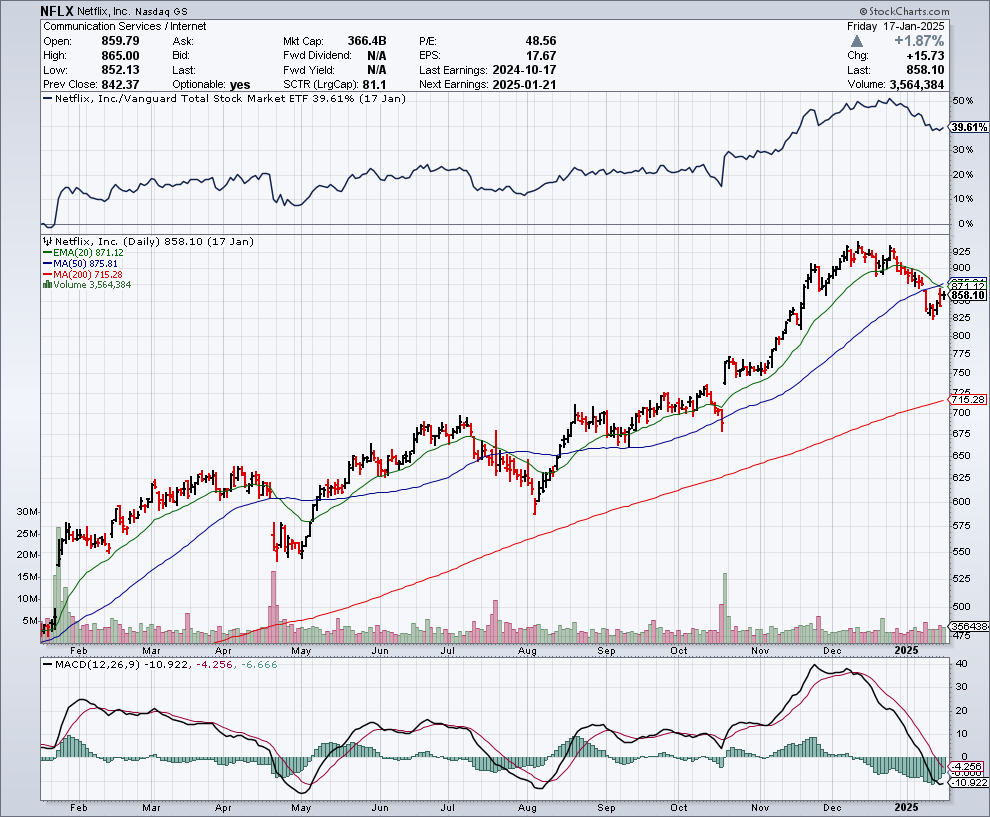This screenshot has width=990, height=817.
Task: Click the Prev Close value 842.37
Action: coord(120,85)
